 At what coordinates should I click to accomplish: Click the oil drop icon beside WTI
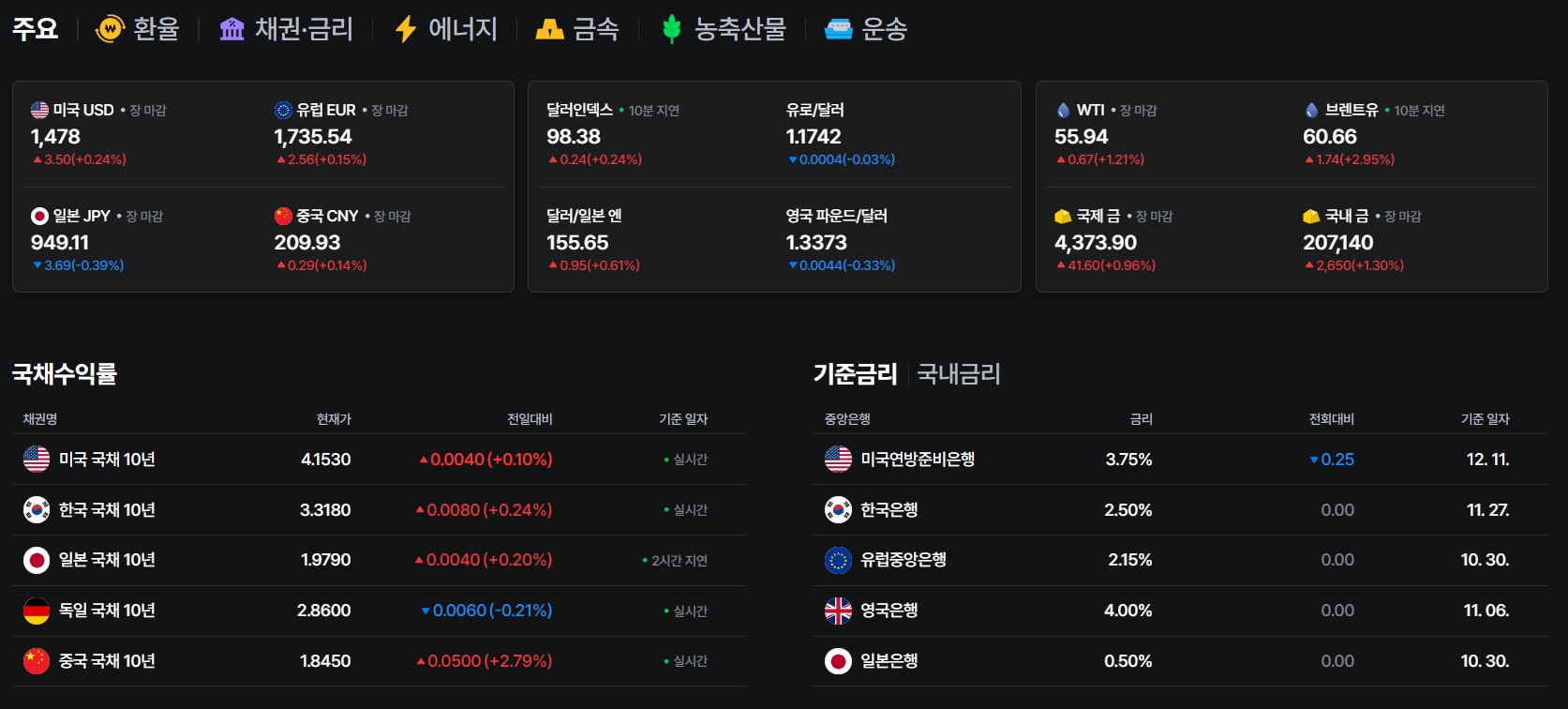(1063, 110)
